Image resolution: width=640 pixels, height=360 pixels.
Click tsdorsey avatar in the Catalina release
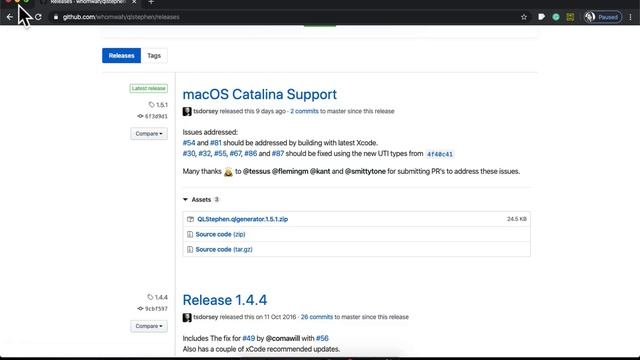(x=187, y=111)
